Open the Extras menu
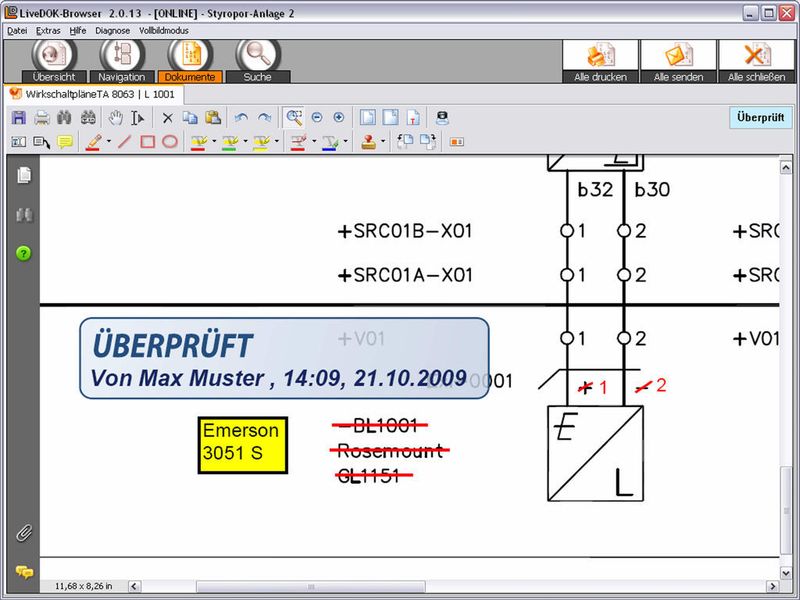This screenshot has width=800, height=600. pyautogui.click(x=48, y=31)
